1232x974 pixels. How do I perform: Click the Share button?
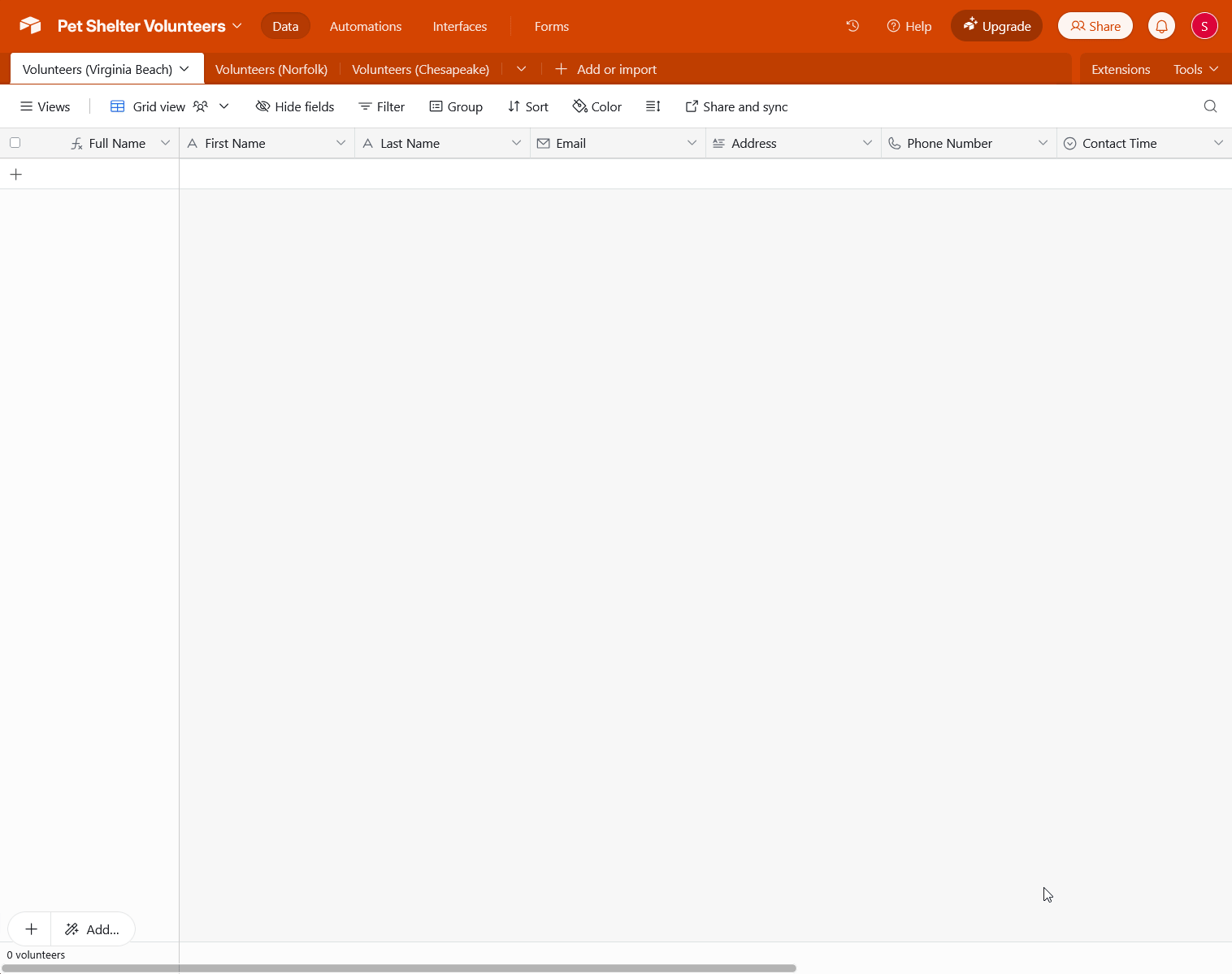[1095, 26]
